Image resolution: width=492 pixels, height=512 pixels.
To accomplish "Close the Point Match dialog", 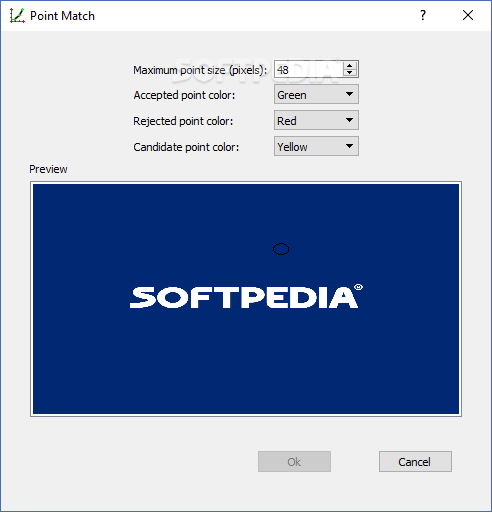I will pos(468,15).
